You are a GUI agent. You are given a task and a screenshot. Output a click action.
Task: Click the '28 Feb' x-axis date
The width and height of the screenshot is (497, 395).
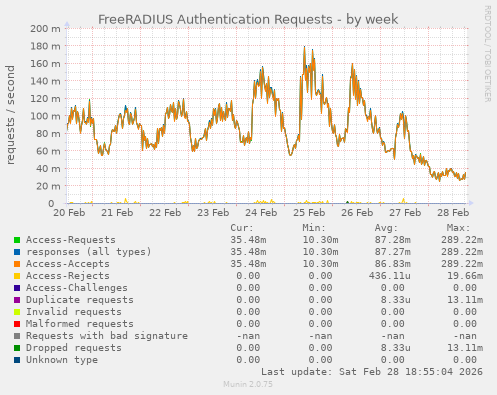(453, 213)
